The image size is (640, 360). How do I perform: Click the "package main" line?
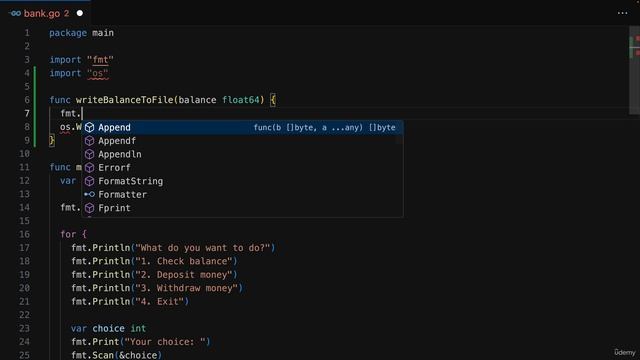point(82,33)
